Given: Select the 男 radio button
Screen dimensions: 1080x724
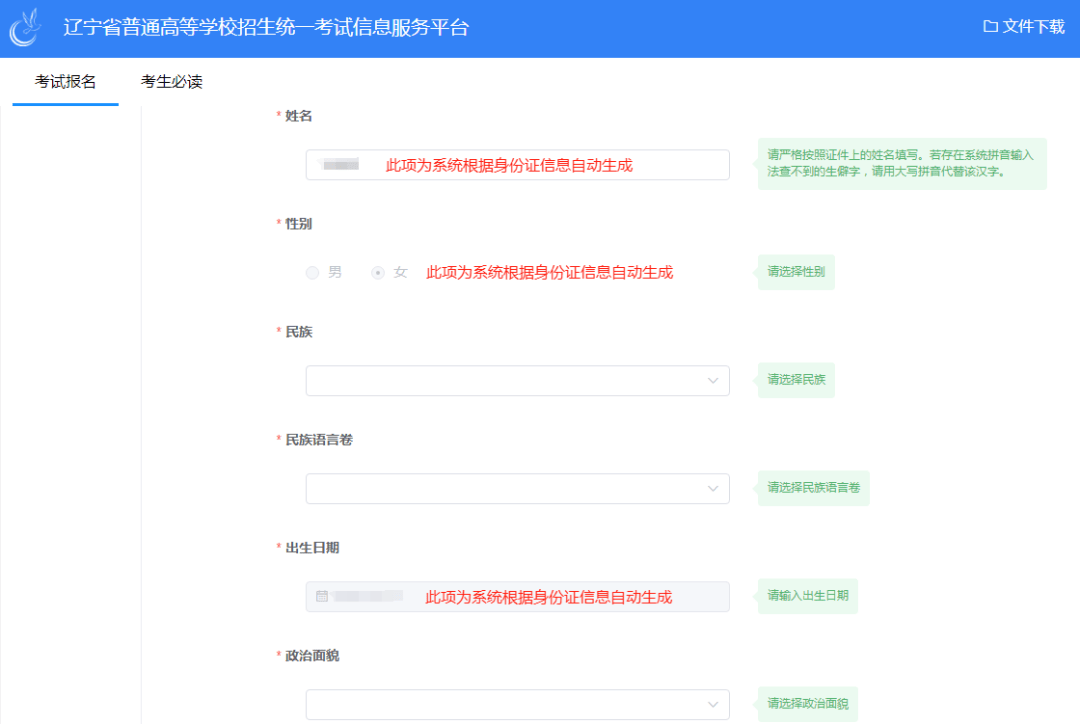Looking at the screenshot, I should (313, 272).
